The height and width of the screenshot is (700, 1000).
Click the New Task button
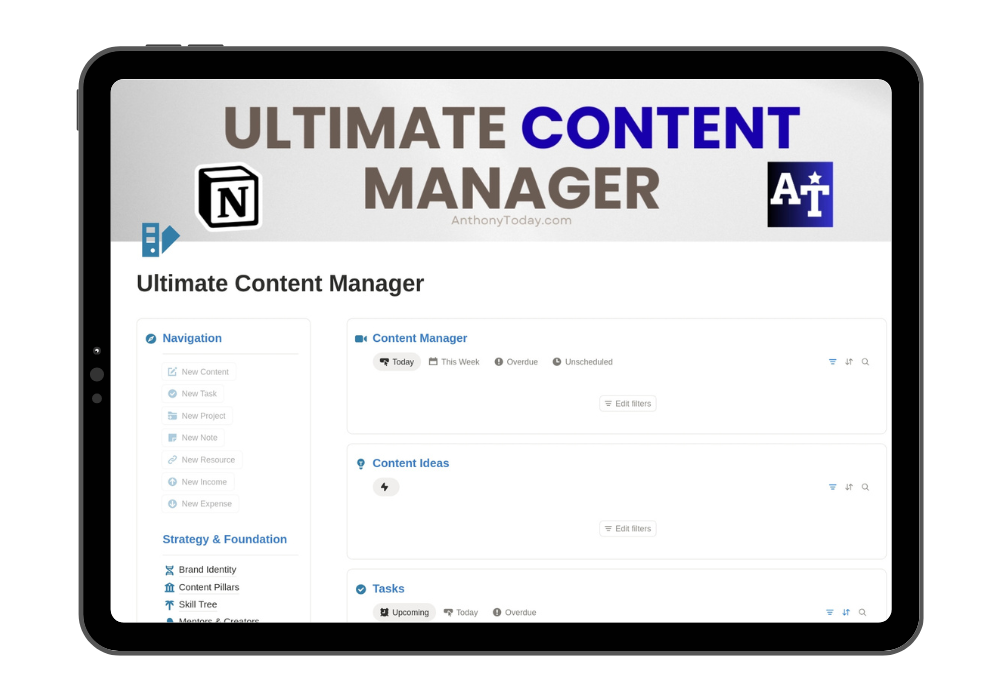[x=193, y=393]
